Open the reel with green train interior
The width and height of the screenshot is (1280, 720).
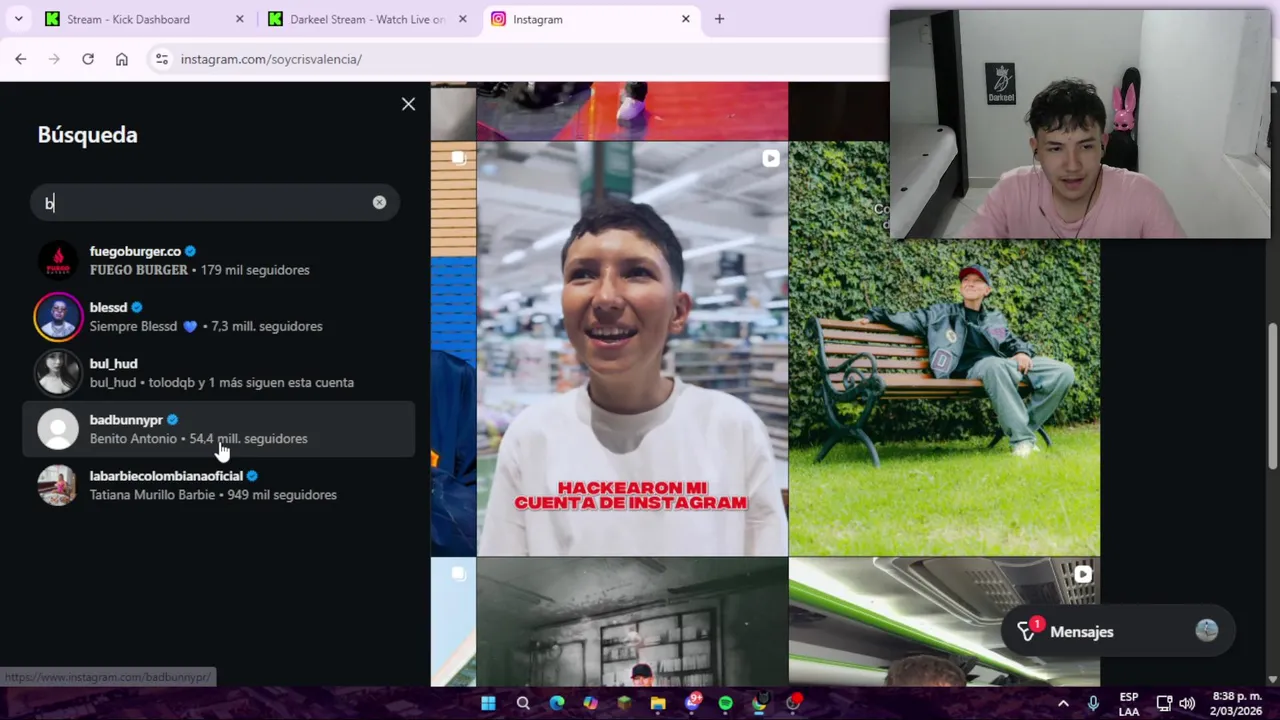[x=944, y=622]
